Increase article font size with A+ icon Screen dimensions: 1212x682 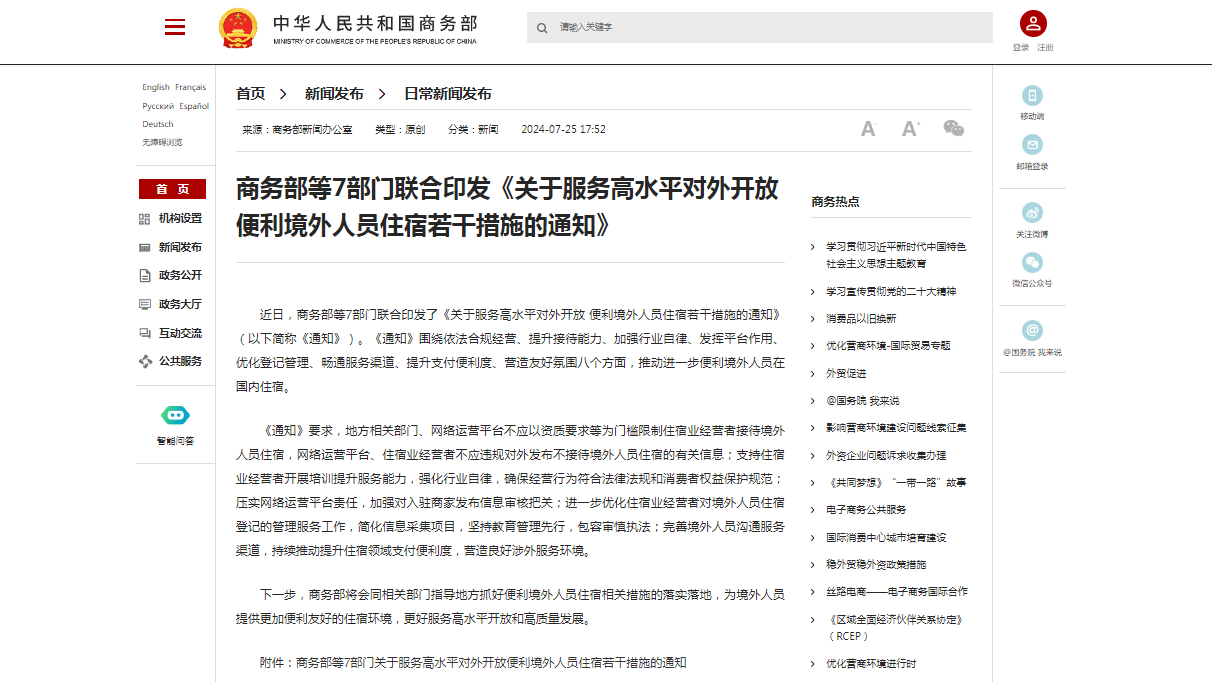pos(910,129)
